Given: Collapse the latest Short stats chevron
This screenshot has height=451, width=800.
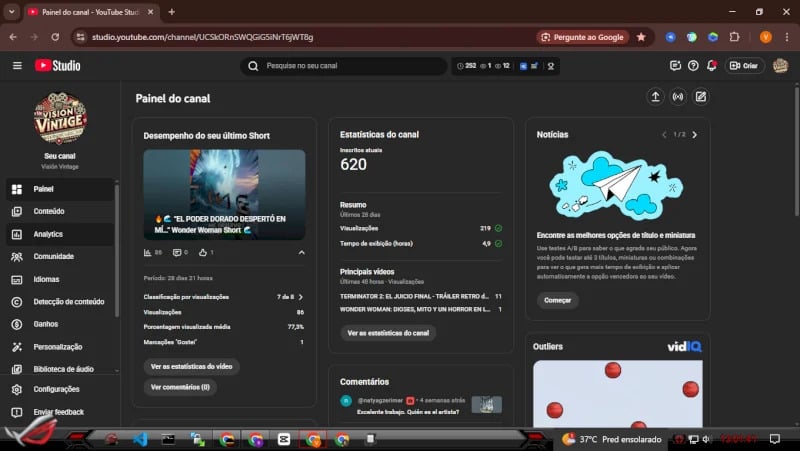Looking at the screenshot, I should (x=301, y=253).
